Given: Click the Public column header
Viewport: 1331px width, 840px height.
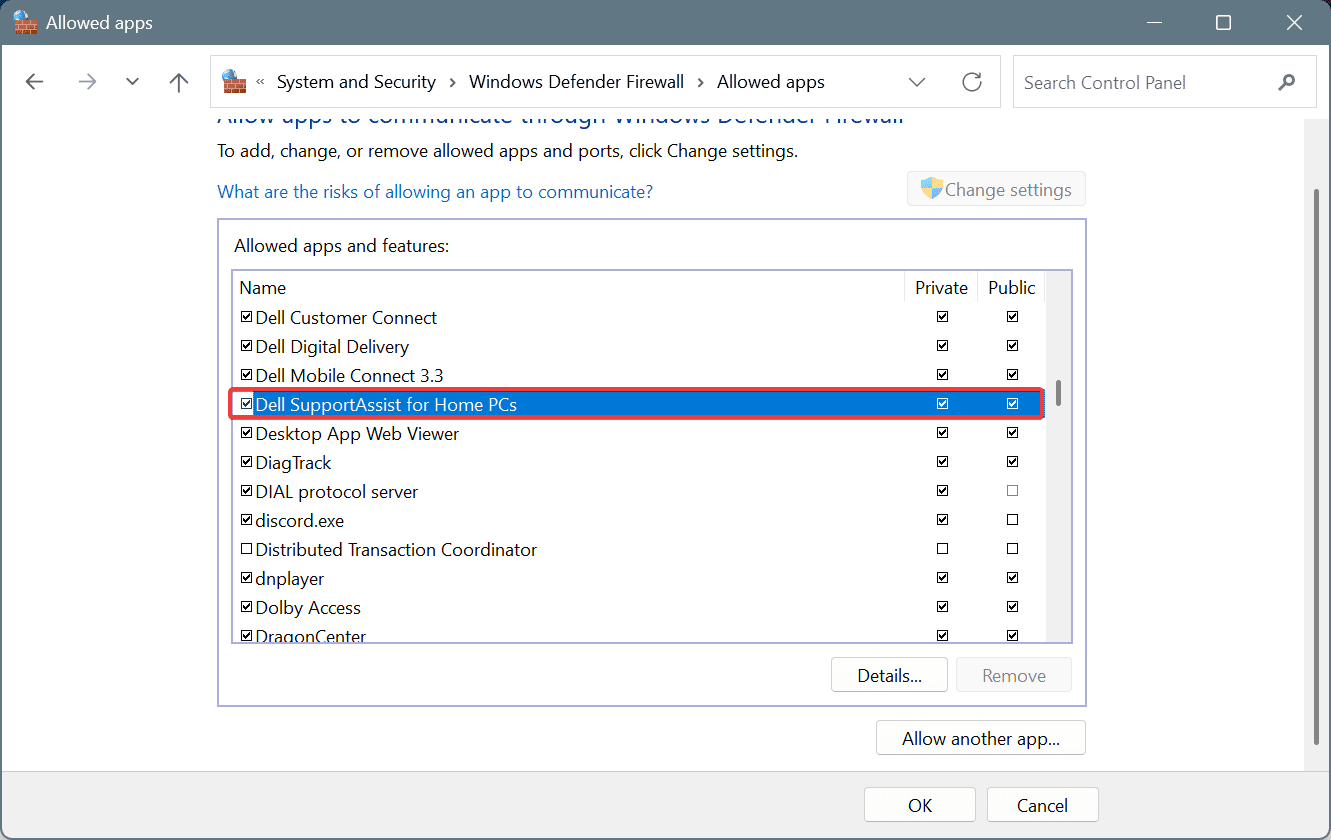Looking at the screenshot, I should (1011, 287).
